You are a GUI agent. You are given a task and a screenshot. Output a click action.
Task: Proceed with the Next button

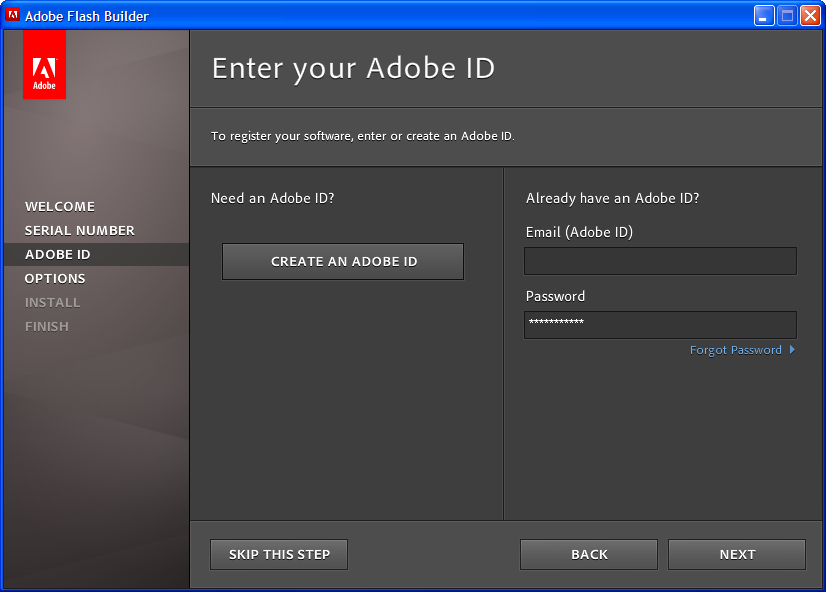click(736, 554)
